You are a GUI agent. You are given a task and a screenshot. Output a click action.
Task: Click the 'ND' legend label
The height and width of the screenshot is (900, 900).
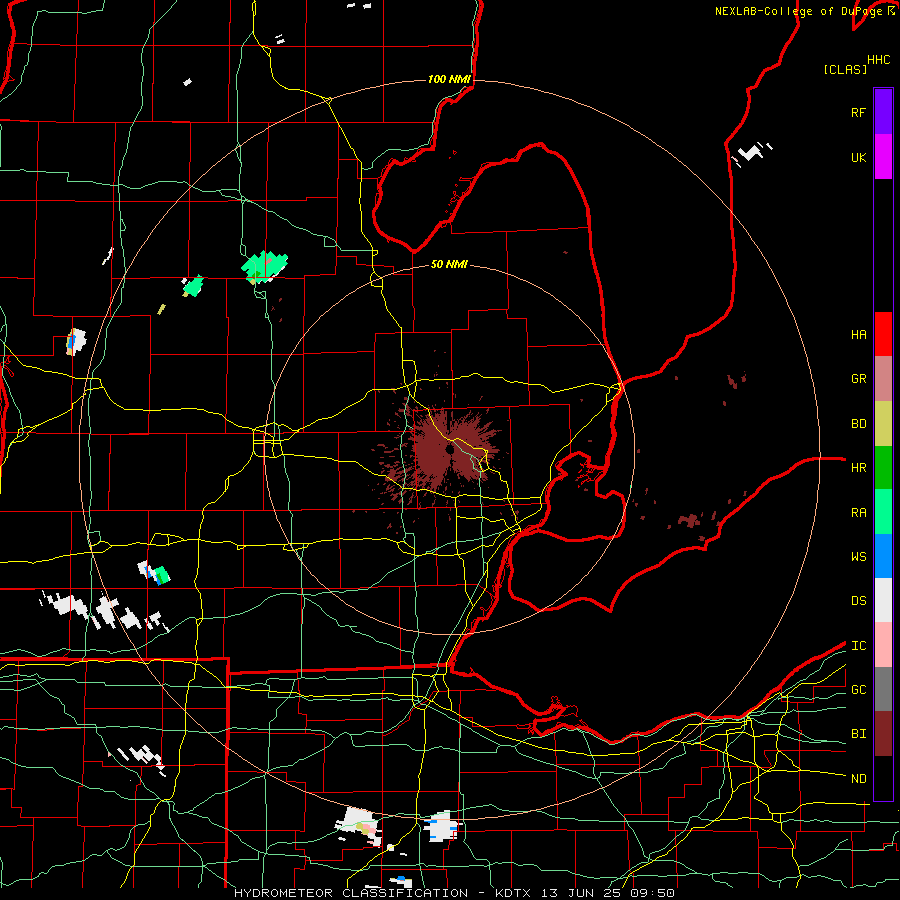tap(858, 779)
